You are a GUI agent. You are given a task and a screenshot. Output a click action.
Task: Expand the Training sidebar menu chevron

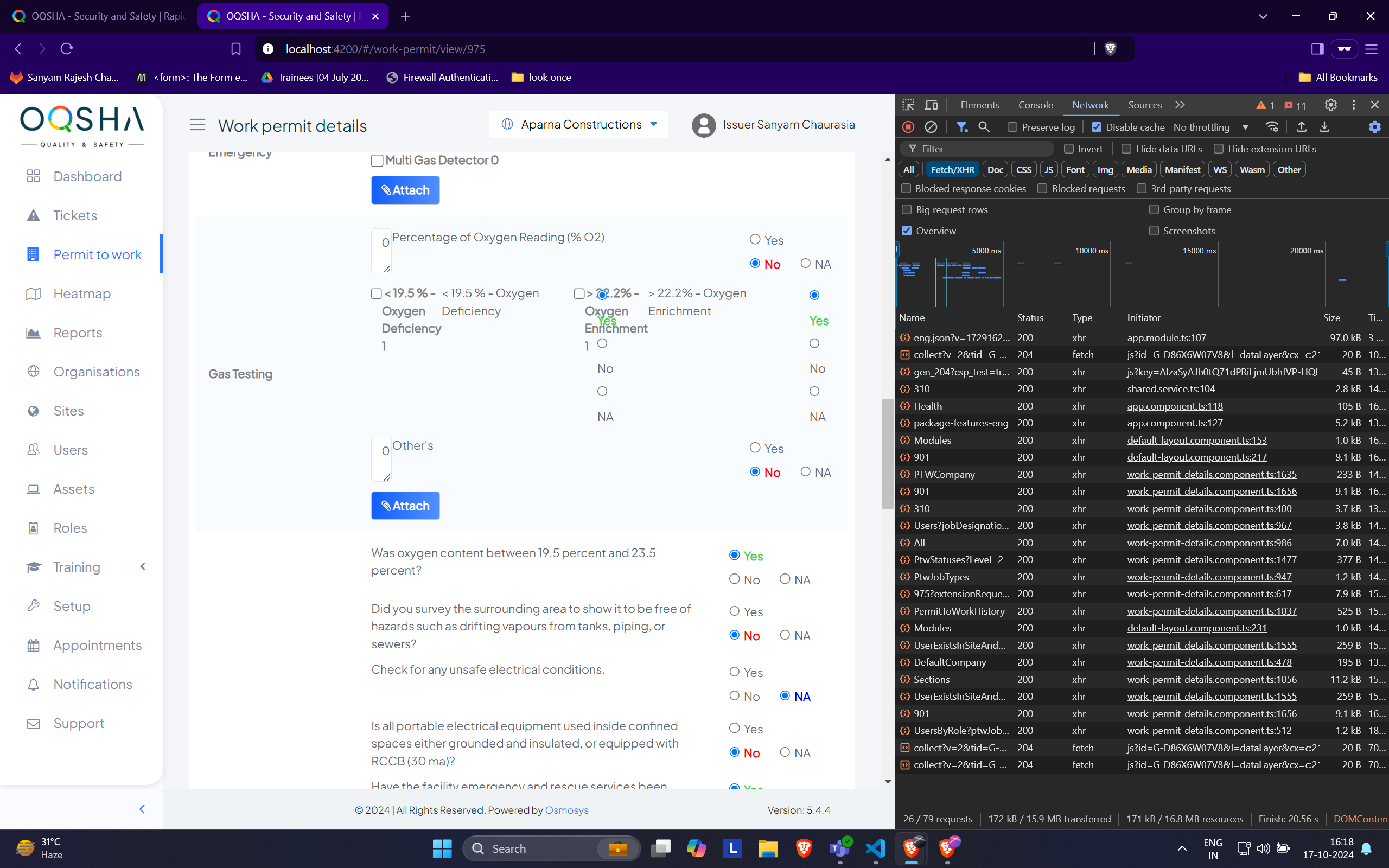143,566
